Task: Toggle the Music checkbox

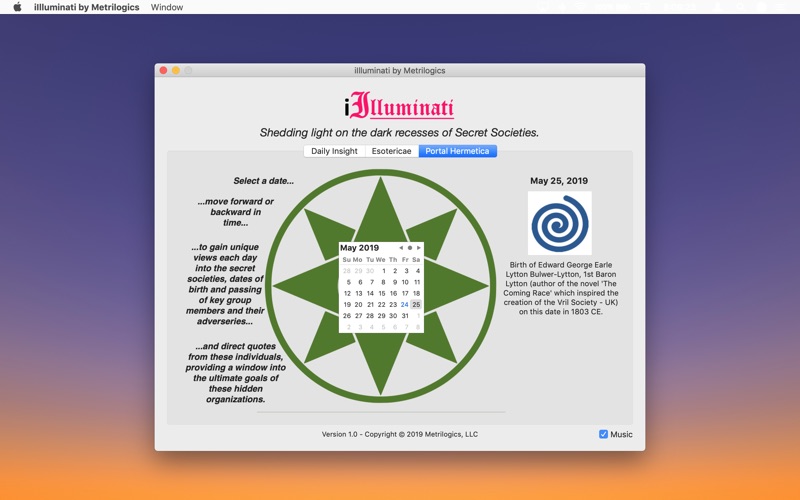Action: pyautogui.click(x=604, y=434)
